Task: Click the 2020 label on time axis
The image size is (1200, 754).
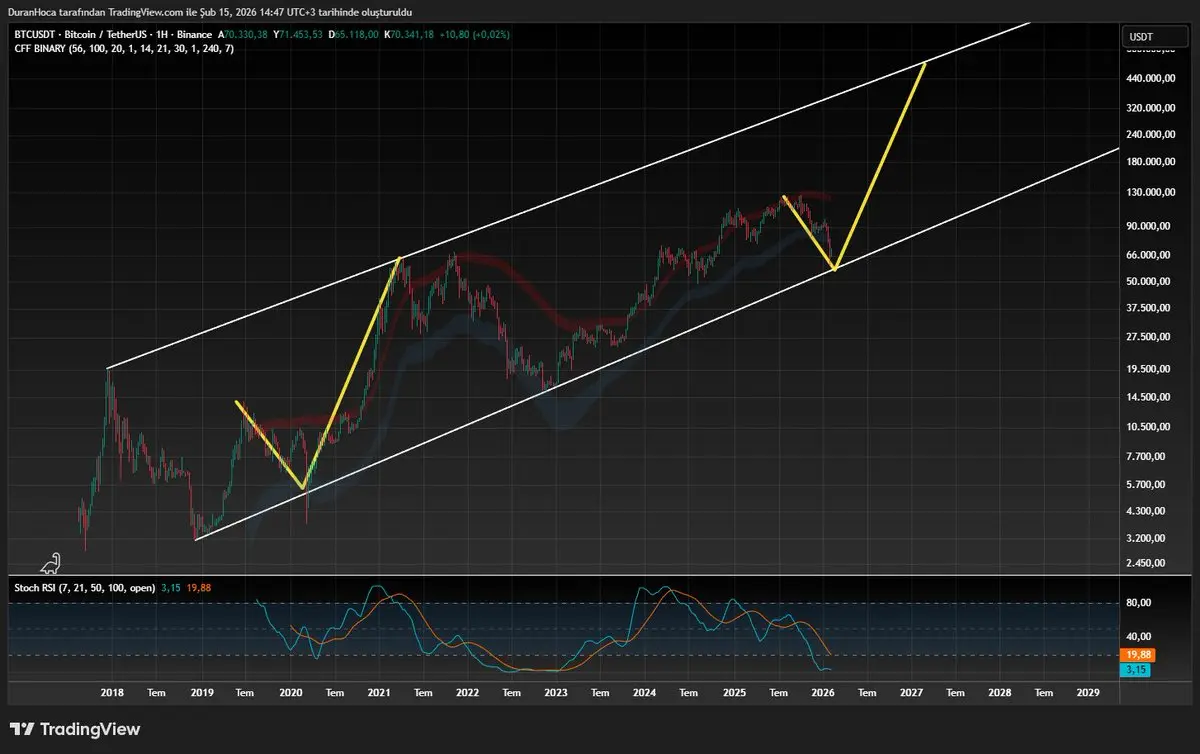Action: [x=291, y=692]
